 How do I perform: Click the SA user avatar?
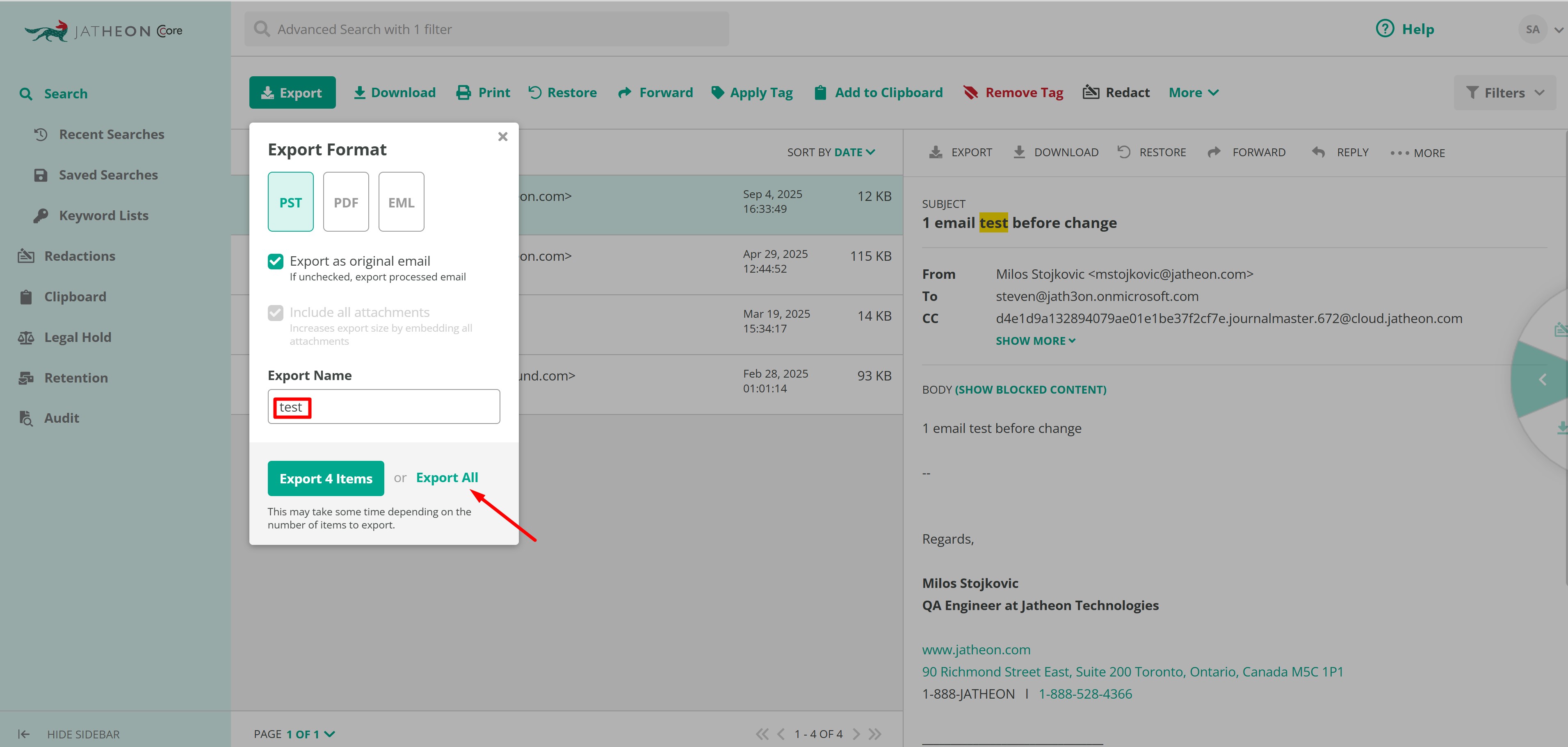(x=1532, y=29)
